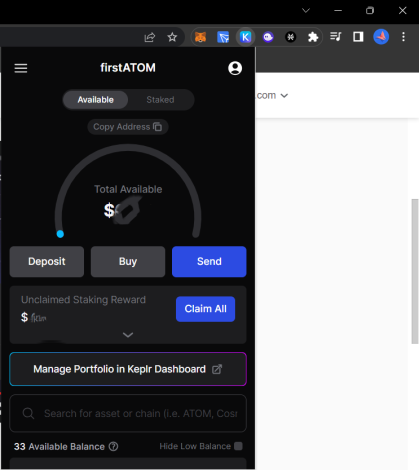Click the firstATOM wallet name
This screenshot has width=419, height=470.
click(x=128, y=68)
